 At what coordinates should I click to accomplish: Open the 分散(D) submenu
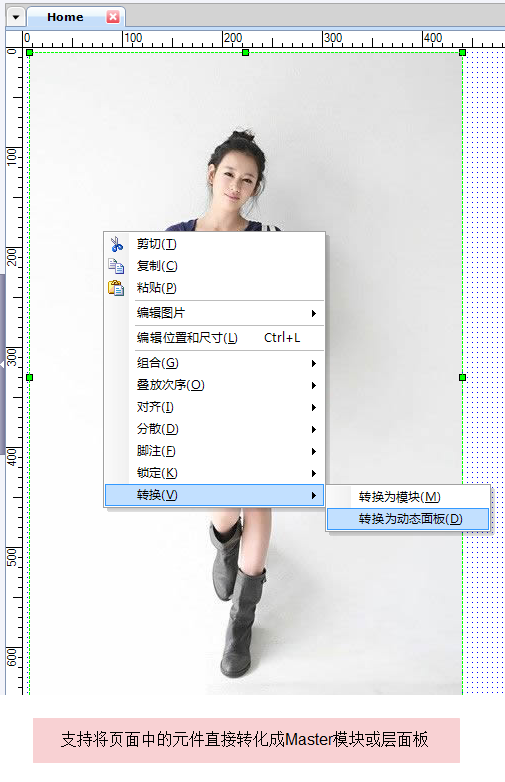pyautogui.click(x=214, y=429)
